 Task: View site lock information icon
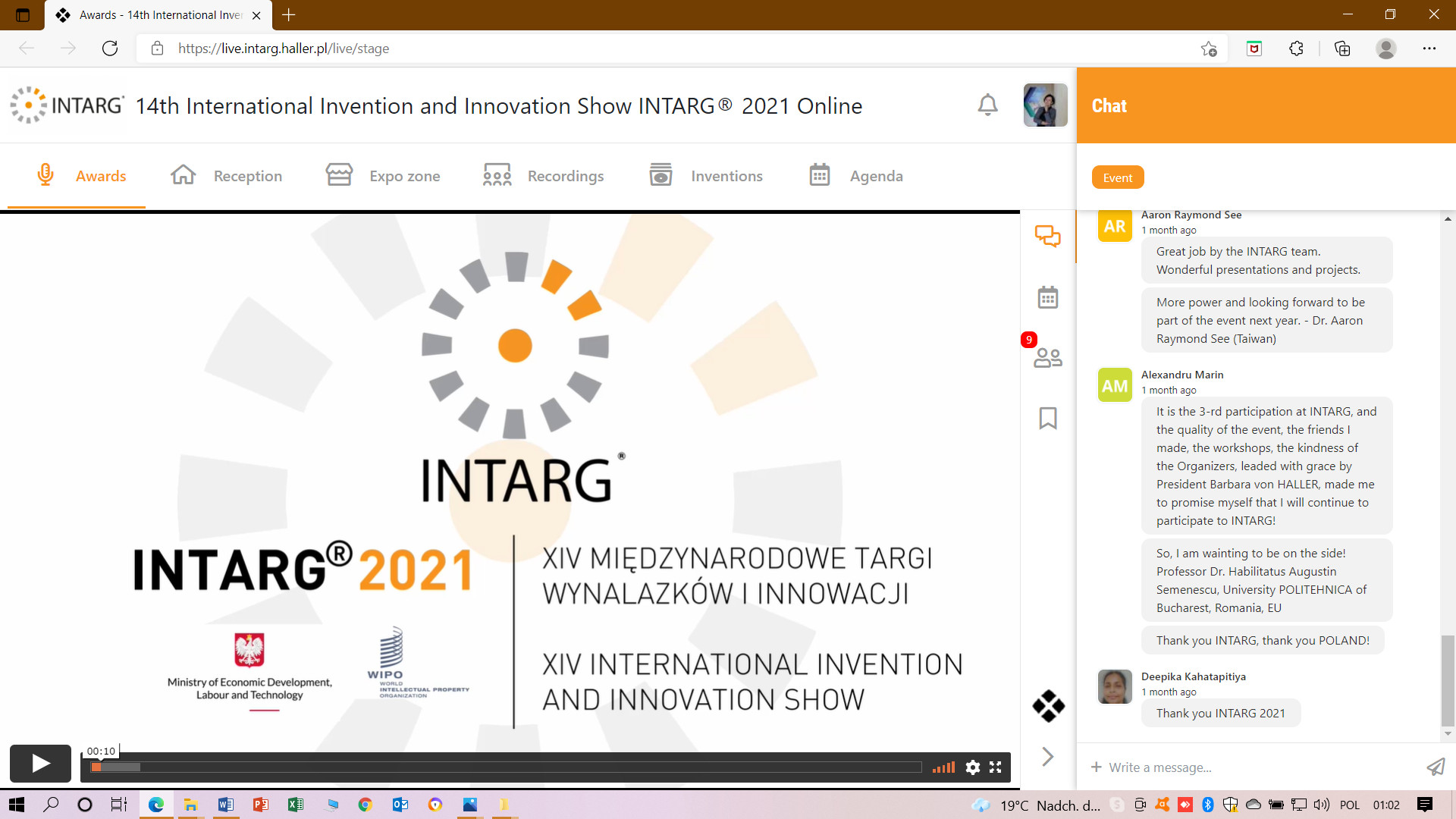click(x=157, y=49)
